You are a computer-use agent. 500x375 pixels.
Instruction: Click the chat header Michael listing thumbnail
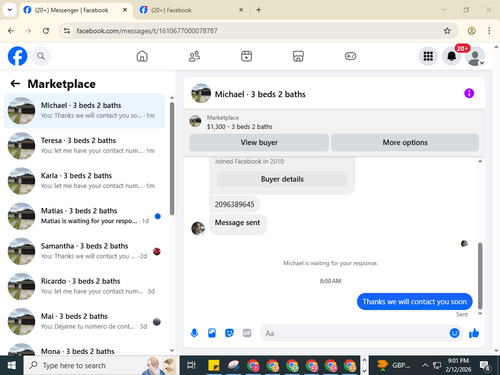click(201, 93)
